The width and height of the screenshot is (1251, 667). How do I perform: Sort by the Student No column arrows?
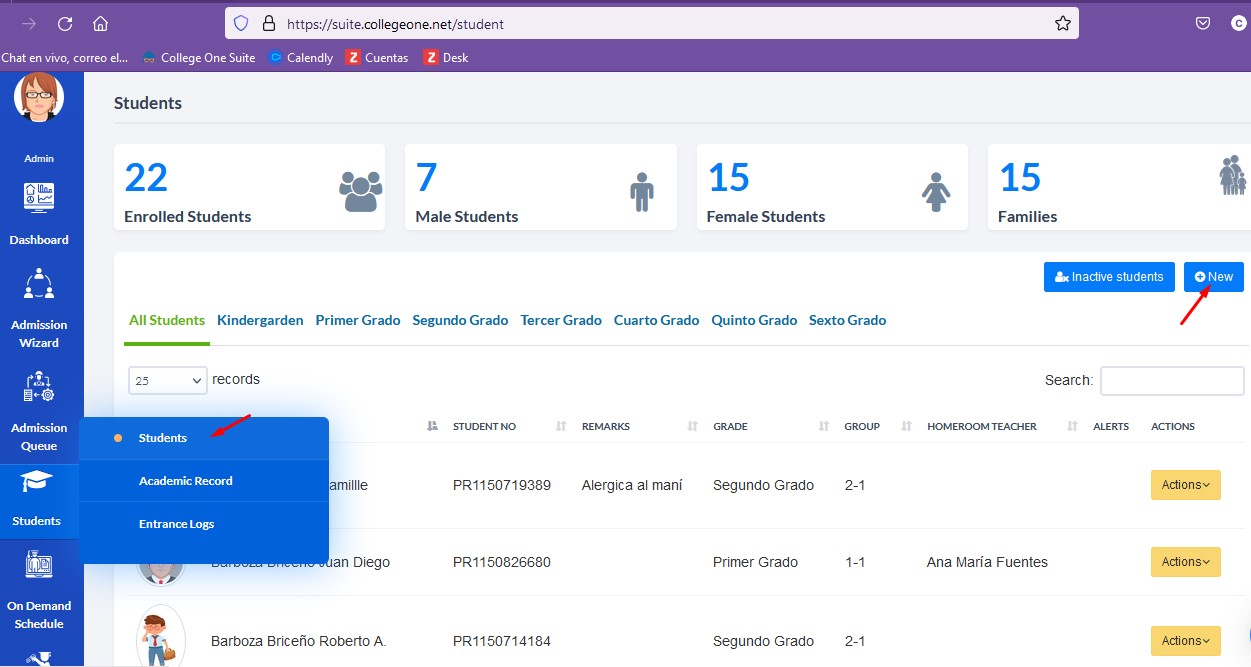pyautogui.click(x=561, y=426)
